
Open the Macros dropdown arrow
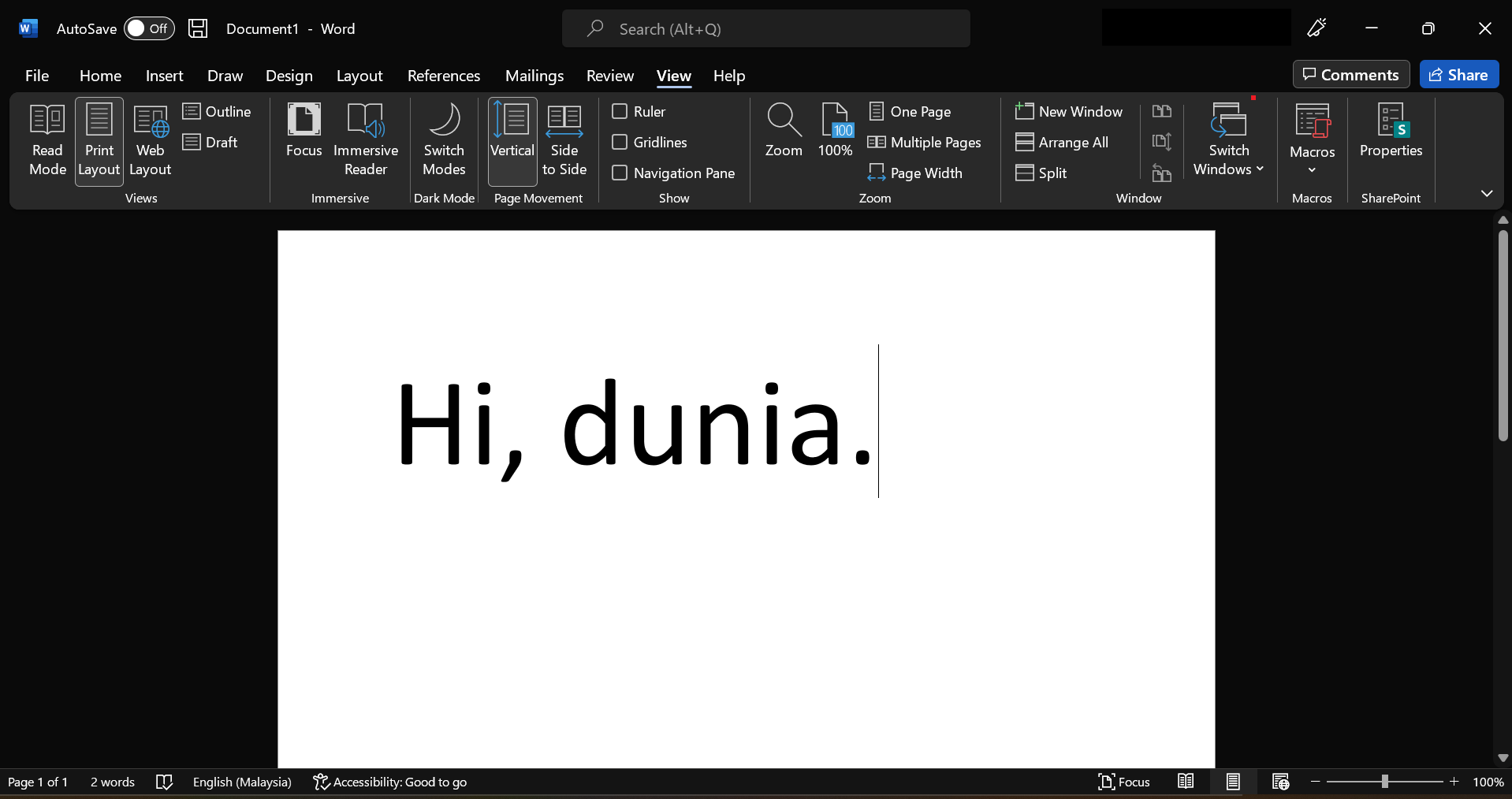[1312, 170]
